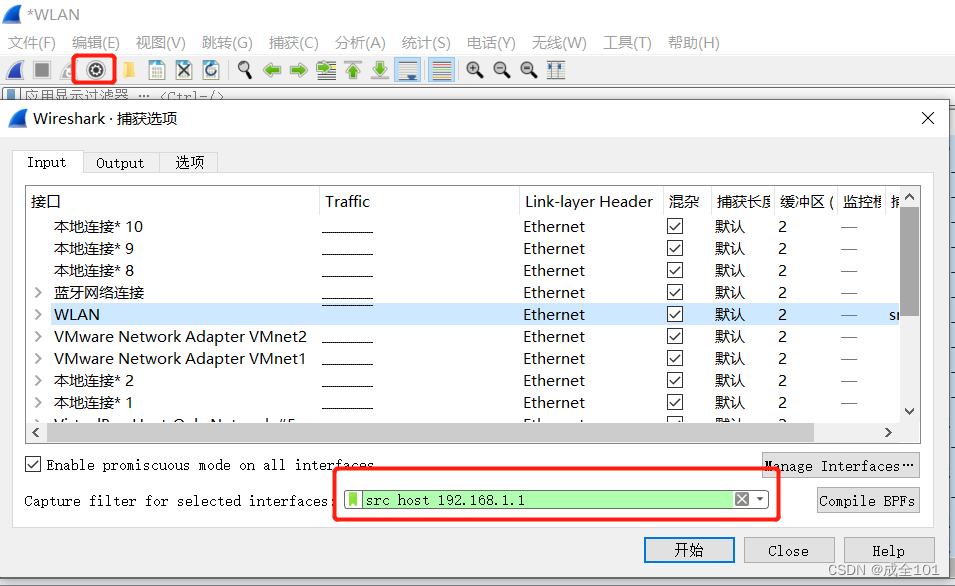Find a packet with the magnifier icon

[x=245, y=70]
